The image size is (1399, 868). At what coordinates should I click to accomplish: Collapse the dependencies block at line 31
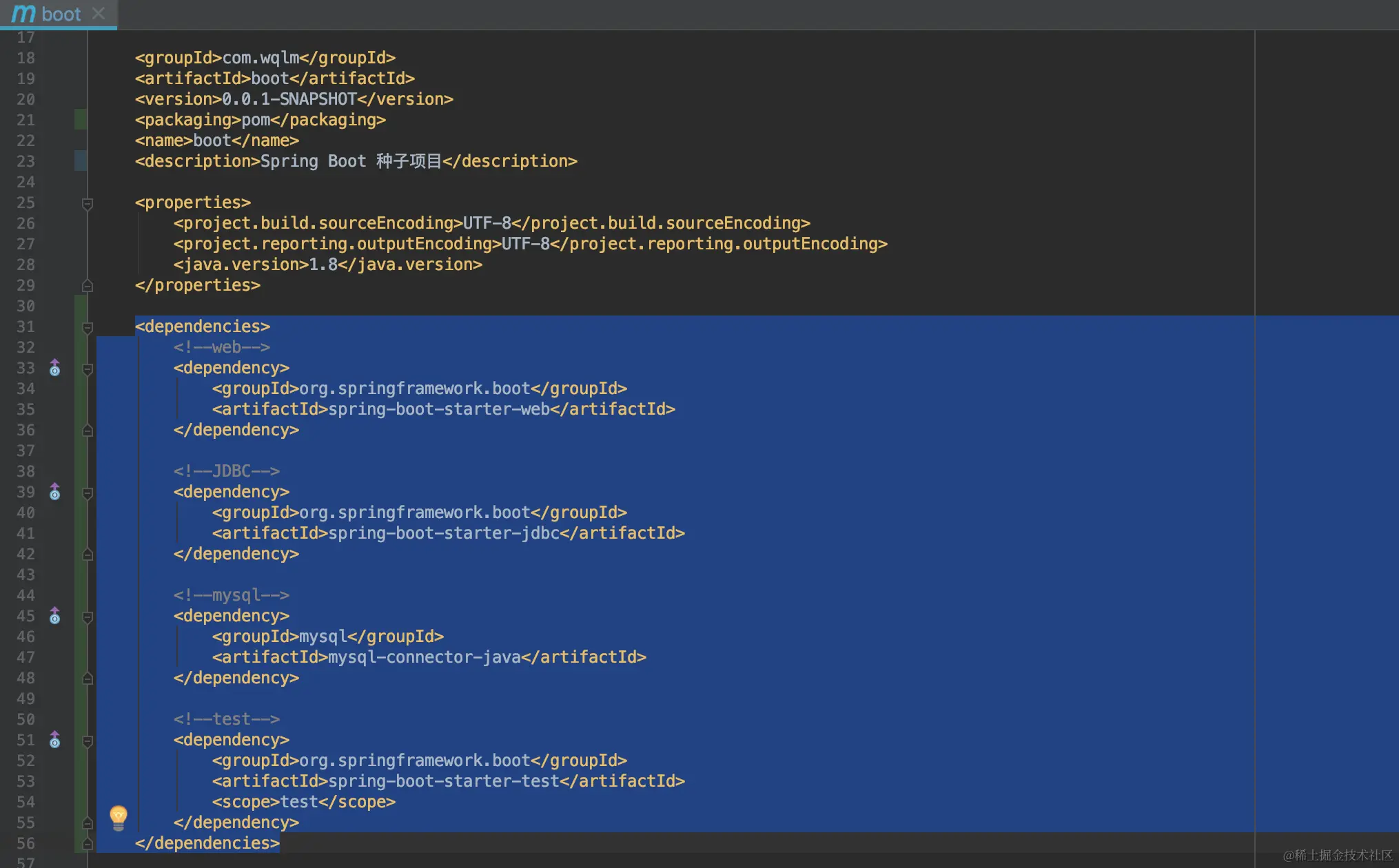(88, 328)
